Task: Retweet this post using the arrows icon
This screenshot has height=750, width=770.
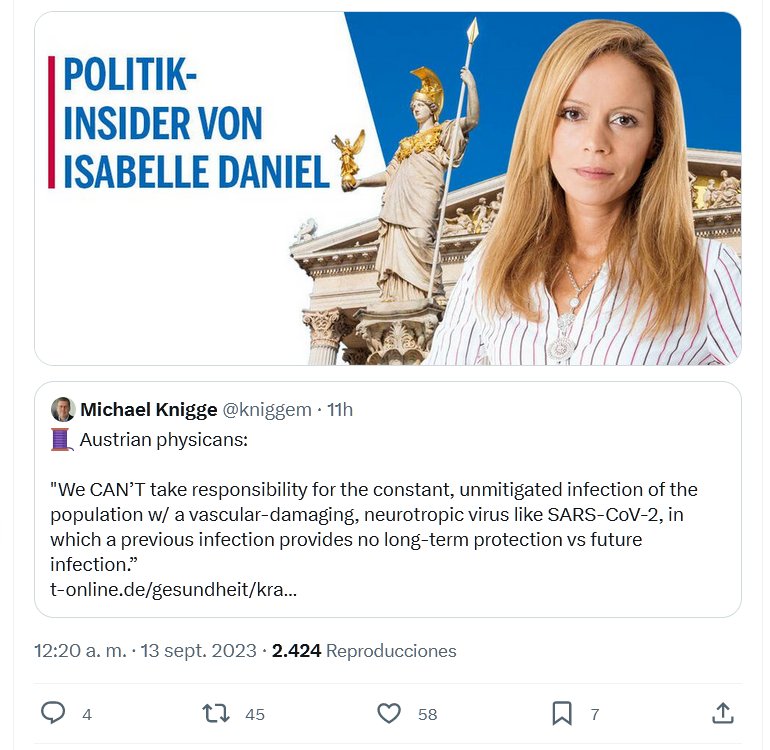Action: tap(215, 713)
